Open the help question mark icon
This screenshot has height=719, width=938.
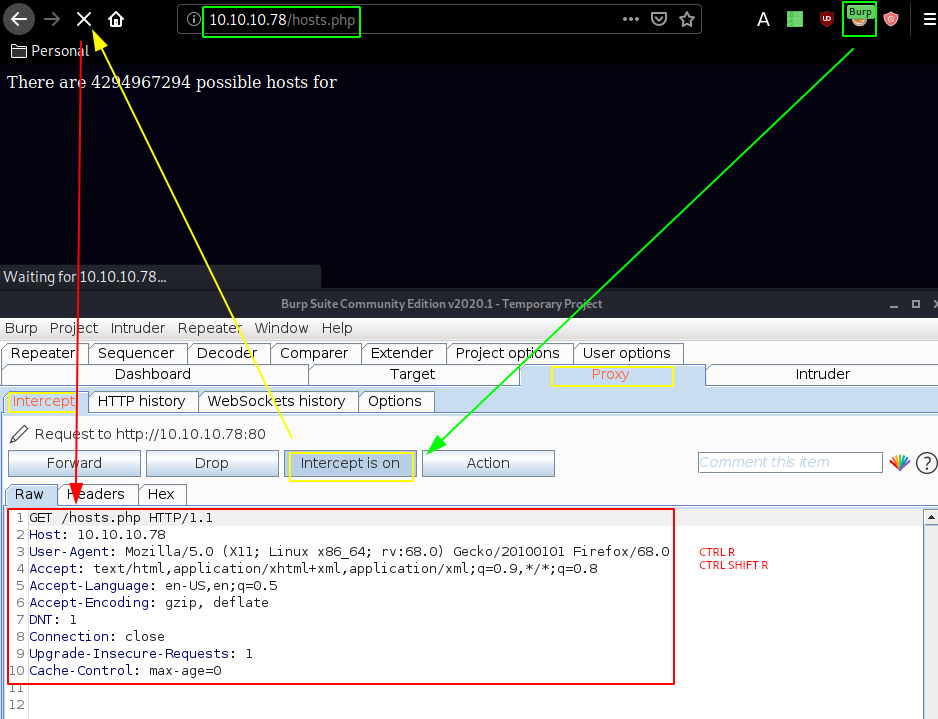click(x=927, y=463)
